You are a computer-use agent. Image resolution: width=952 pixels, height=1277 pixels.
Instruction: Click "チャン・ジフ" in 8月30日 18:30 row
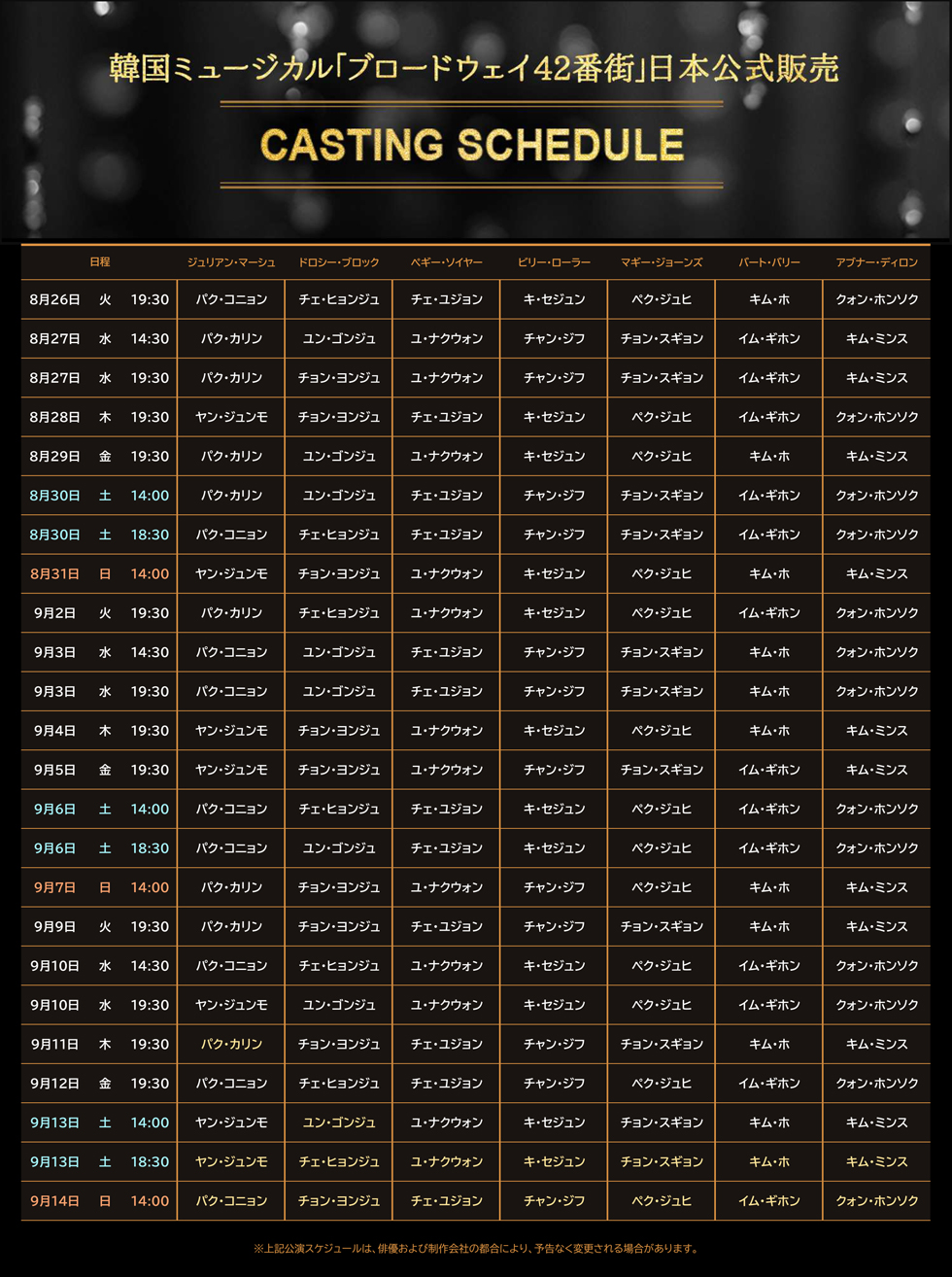point(554,535)
